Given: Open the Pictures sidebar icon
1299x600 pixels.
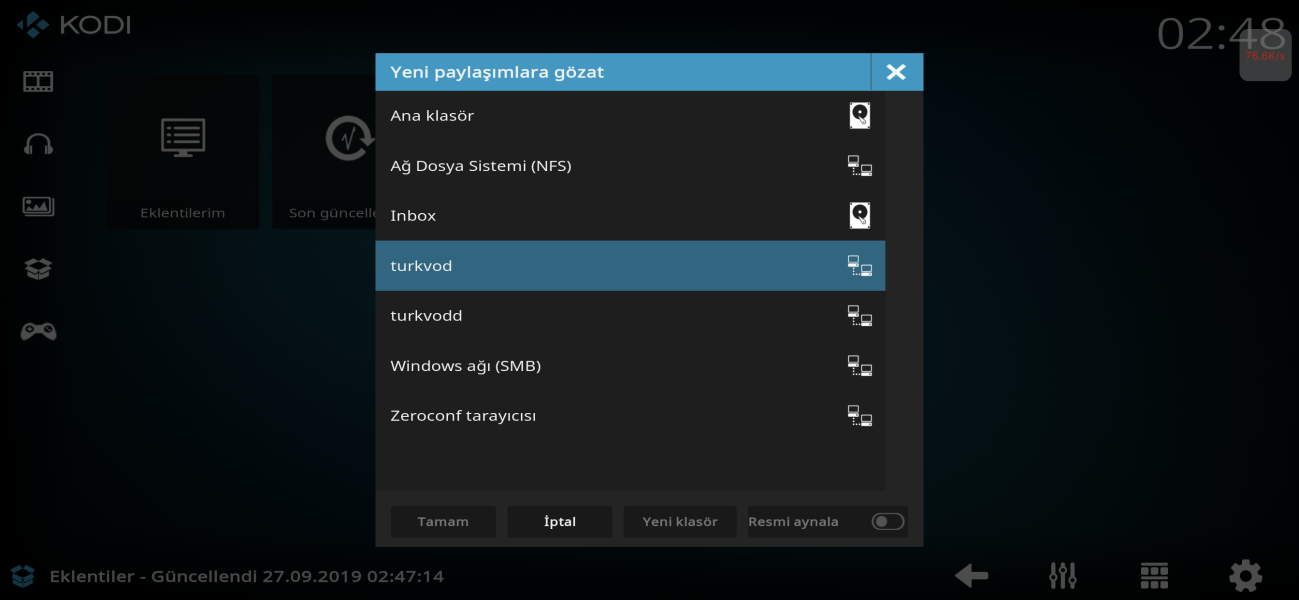Looking at the screenshot, I should (x=38, y=206).
